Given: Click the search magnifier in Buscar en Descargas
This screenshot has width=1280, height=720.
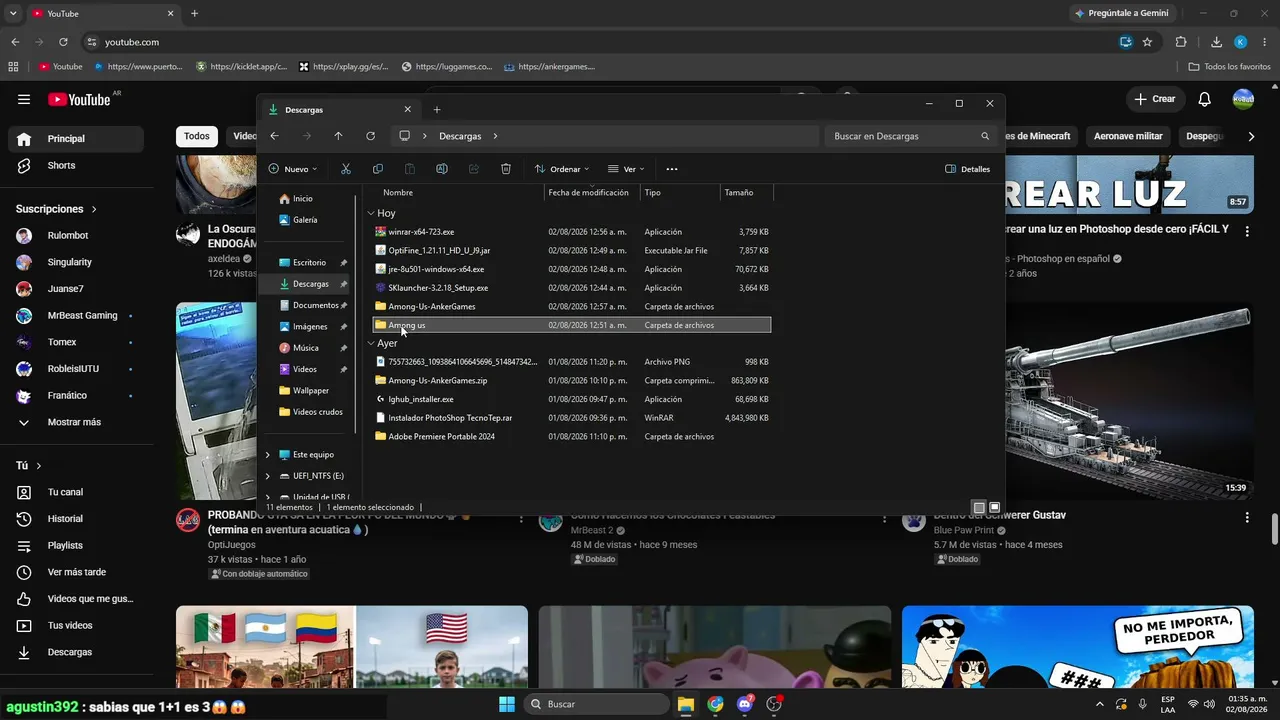Looking at the screenshot, I should 985,136.
